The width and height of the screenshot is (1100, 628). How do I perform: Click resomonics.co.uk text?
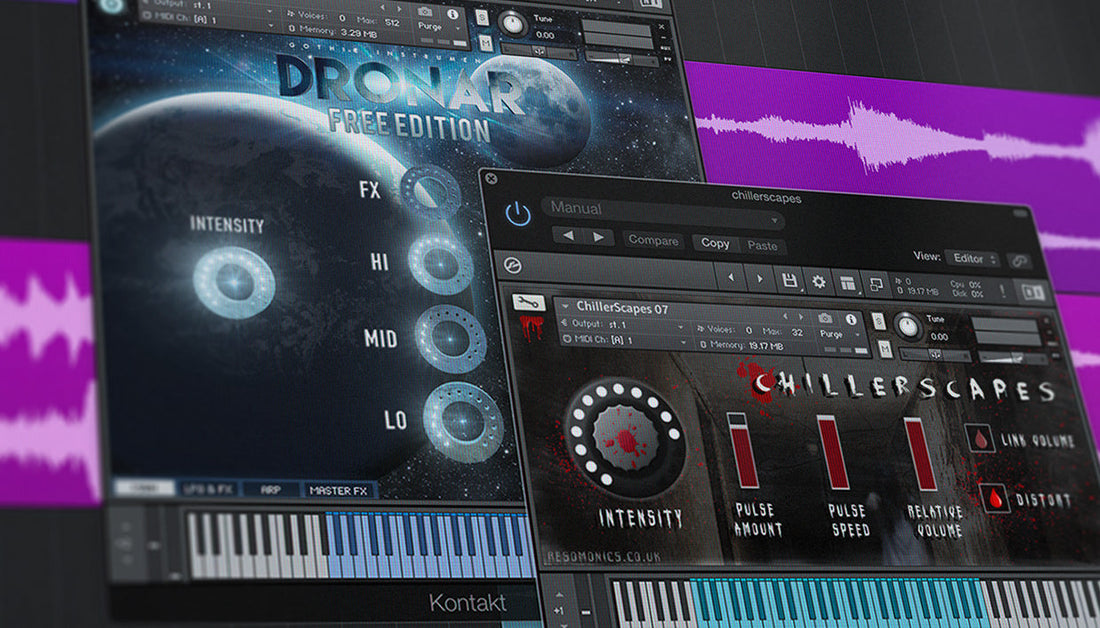pyautogui.click(x=603, y=556)
